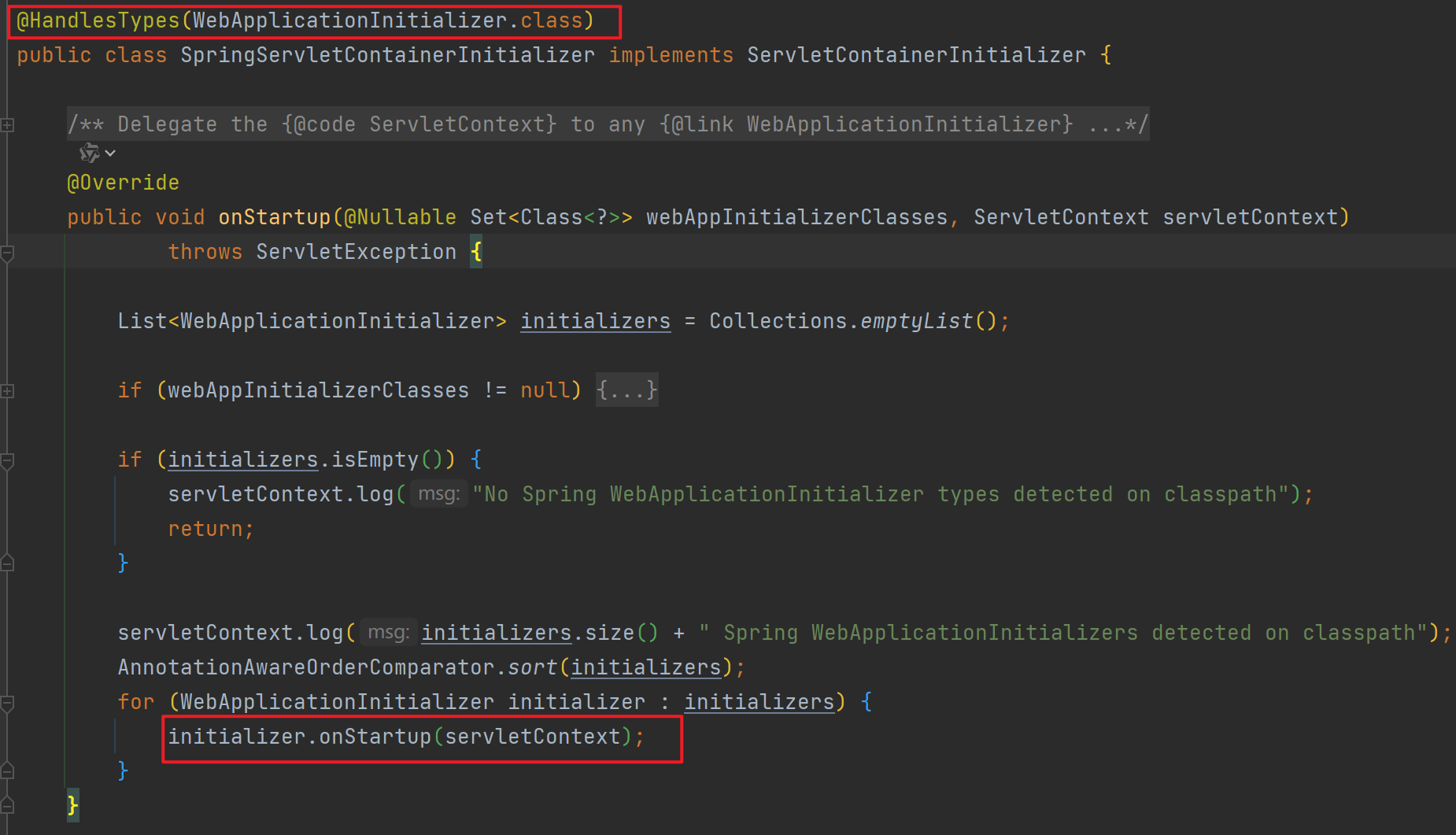Click AnnotationAwareOrderComparator class reference
Image resolution: width=1456 pixels, height=835 pixels.
point(306,667)
